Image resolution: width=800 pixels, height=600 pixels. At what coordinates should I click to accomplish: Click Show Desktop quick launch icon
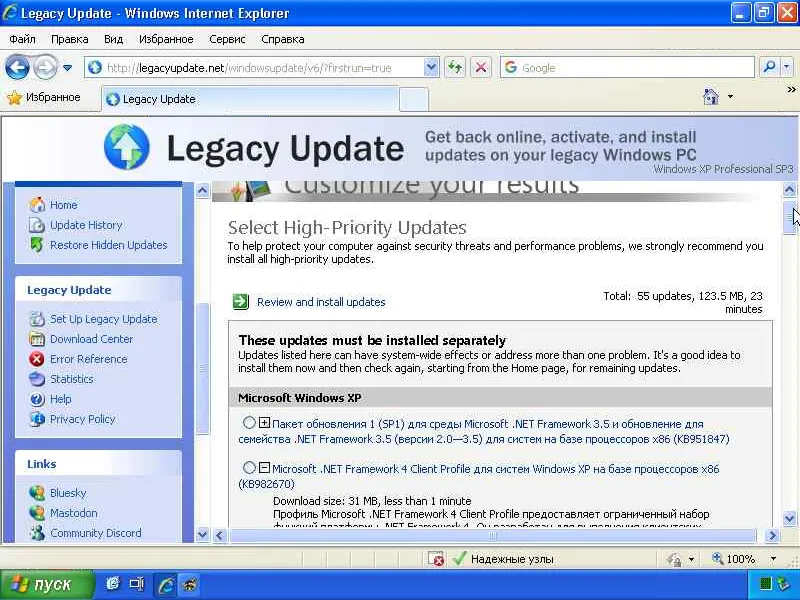point(137,583)
